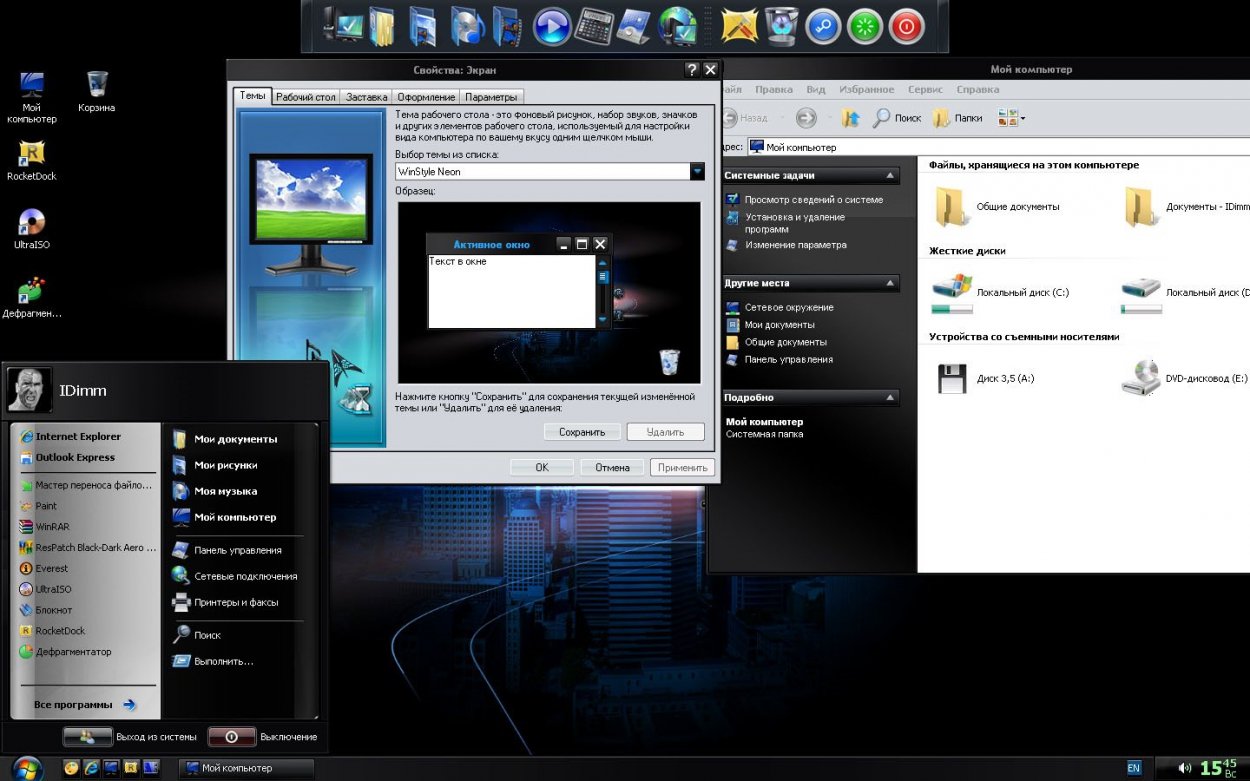The height and width of the screenshot is (781, 1250).
Task: Open the Сервис menu
Action: (x=925, y=89)
